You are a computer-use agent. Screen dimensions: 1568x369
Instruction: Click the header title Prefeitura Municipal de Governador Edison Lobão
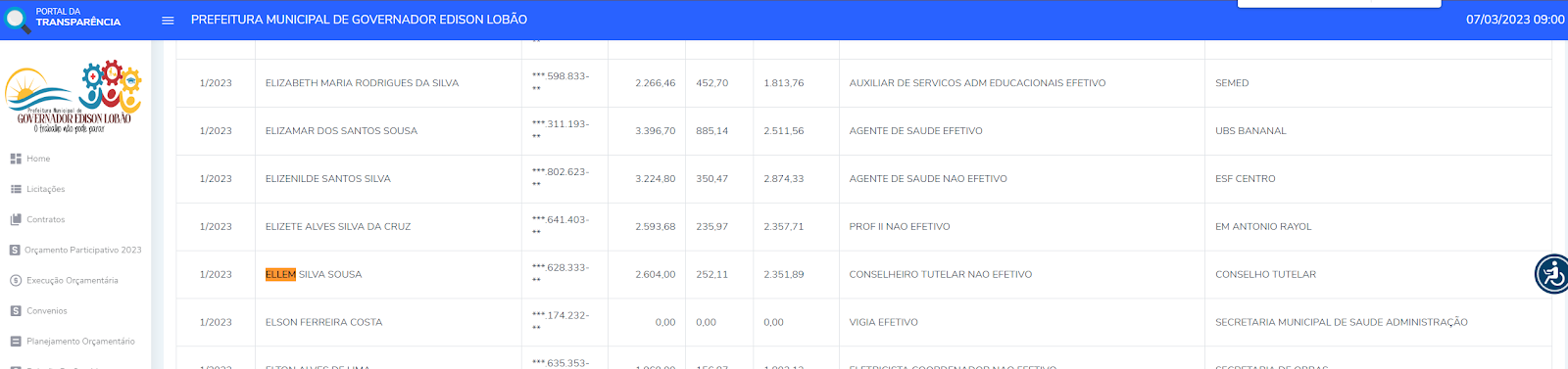click(x=359, y=20)
